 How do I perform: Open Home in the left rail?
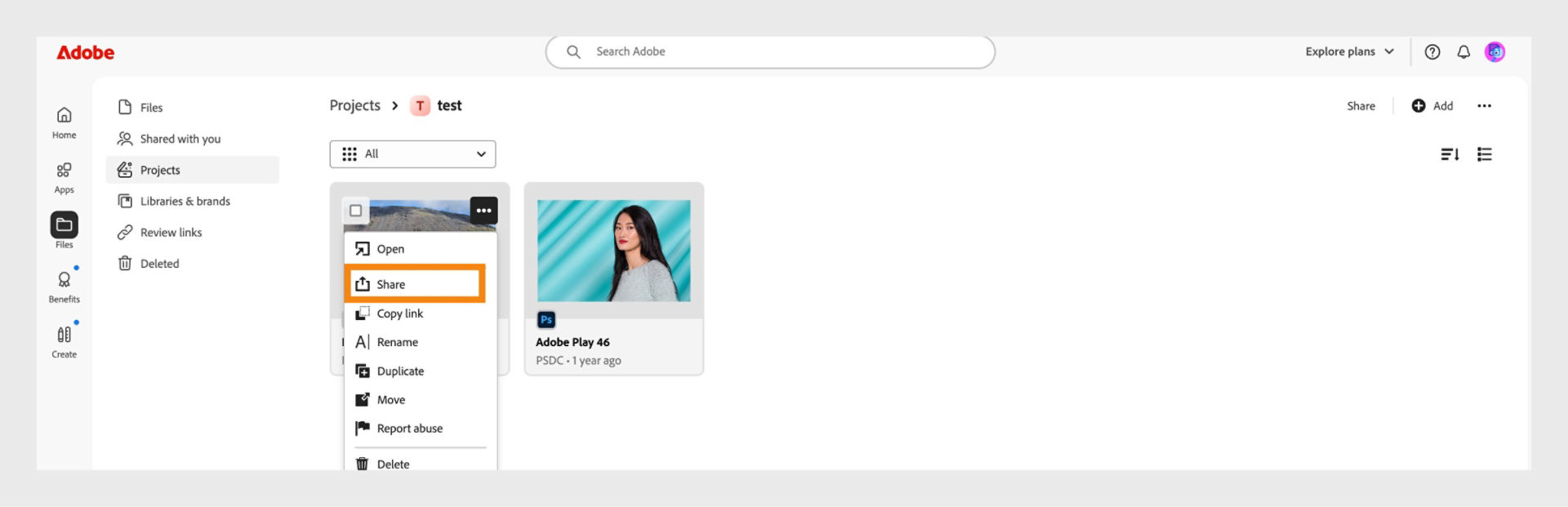[x=64, y=122]
